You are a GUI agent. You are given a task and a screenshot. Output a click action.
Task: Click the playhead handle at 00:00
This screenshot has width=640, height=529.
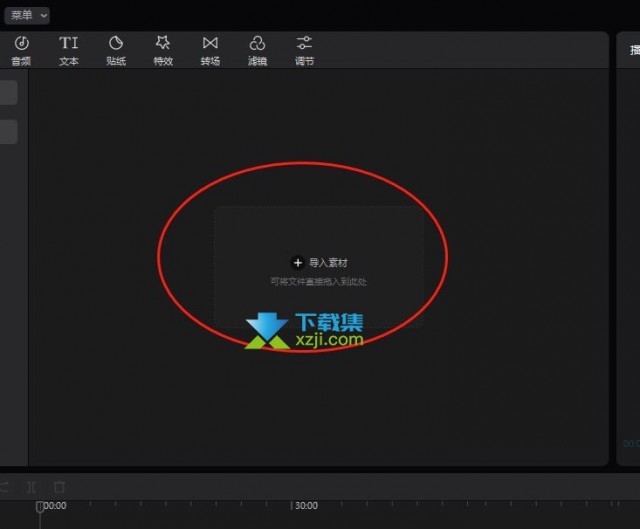click(x=40, y=507)
